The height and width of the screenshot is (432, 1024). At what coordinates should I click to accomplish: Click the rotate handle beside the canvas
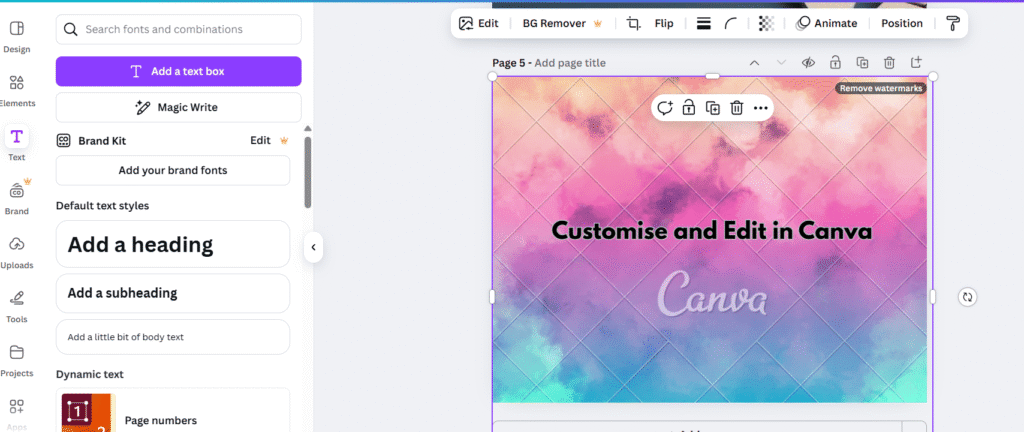967,297
